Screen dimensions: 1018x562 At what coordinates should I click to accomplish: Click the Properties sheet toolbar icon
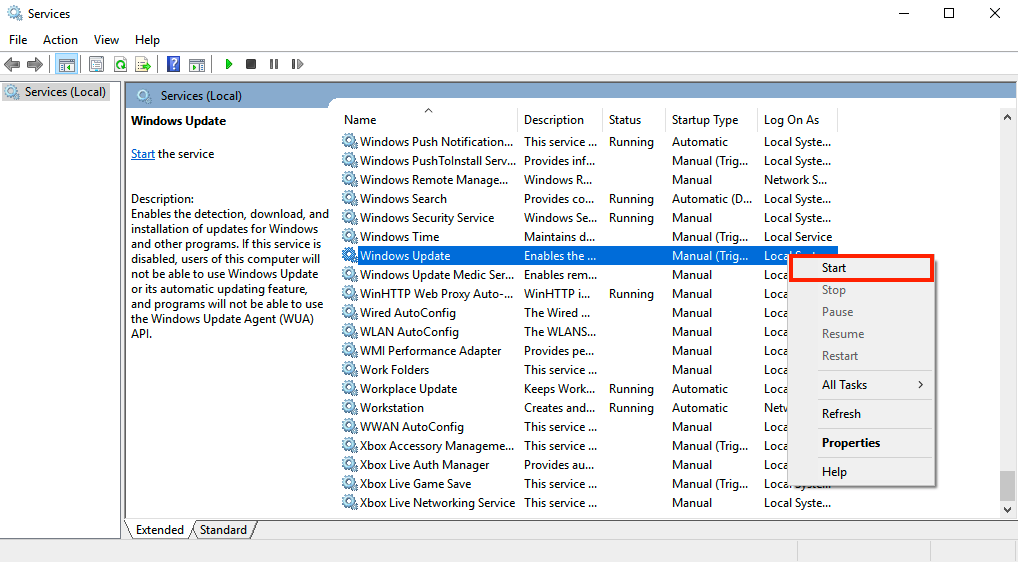tap(96, 64)
